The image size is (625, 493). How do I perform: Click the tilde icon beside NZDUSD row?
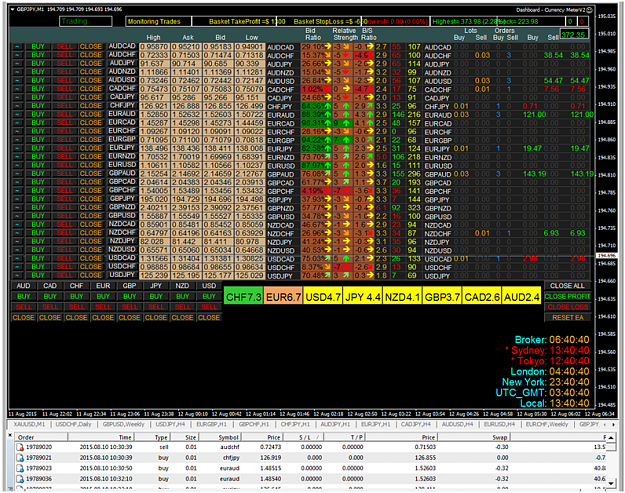(x=17, y=250)
